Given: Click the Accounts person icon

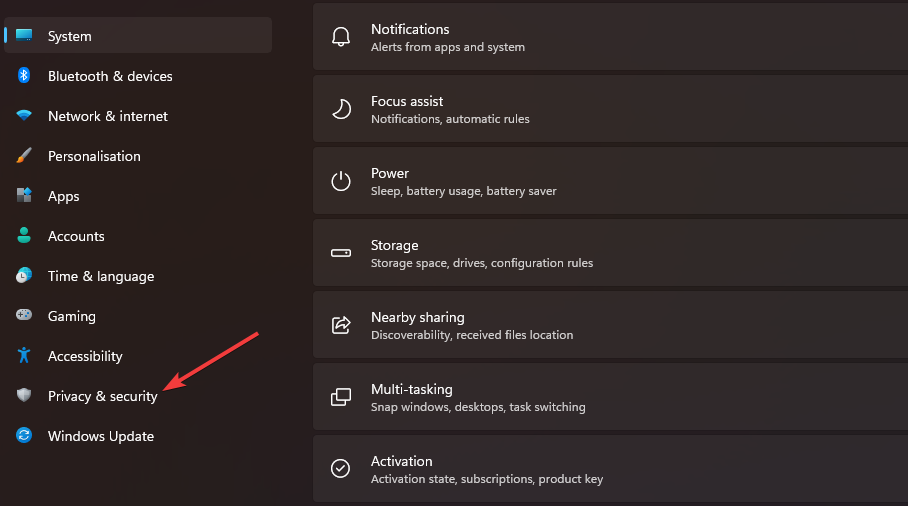Looking at the screenshot, I should click(x=24, y=236).
